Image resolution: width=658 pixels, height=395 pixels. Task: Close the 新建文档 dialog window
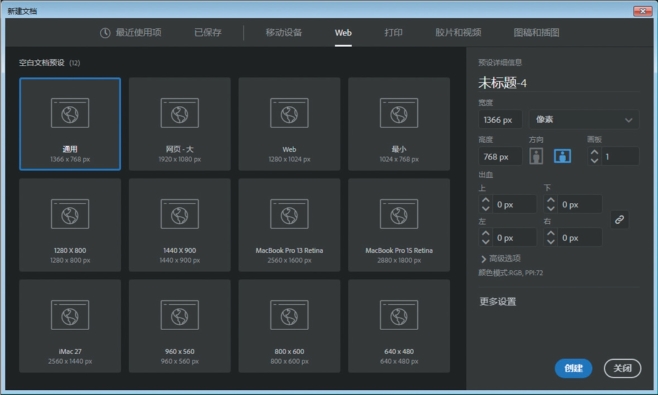pyautogui.click(x=642, y=10)
